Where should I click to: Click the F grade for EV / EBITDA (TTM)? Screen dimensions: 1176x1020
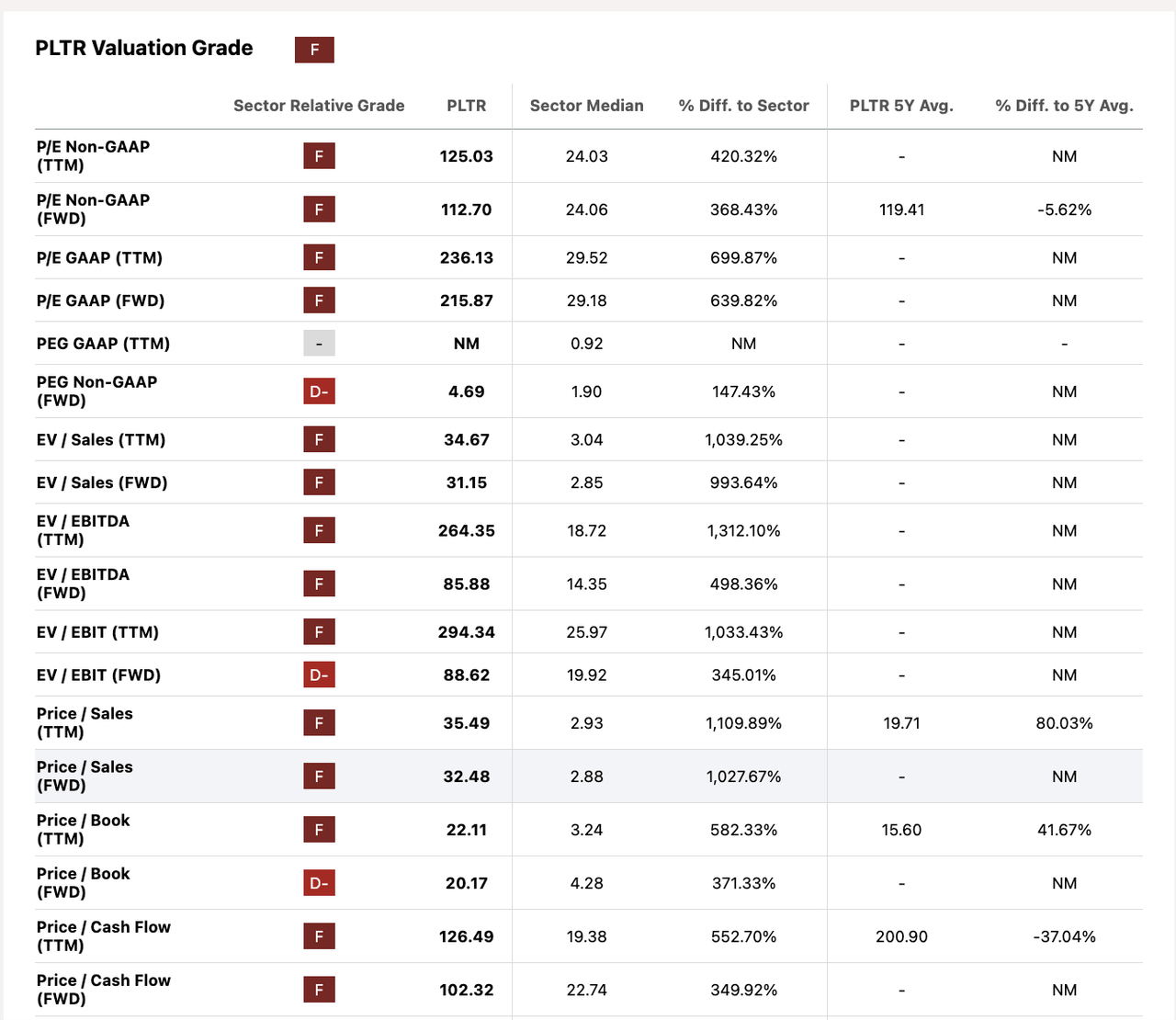click(319, 530)
